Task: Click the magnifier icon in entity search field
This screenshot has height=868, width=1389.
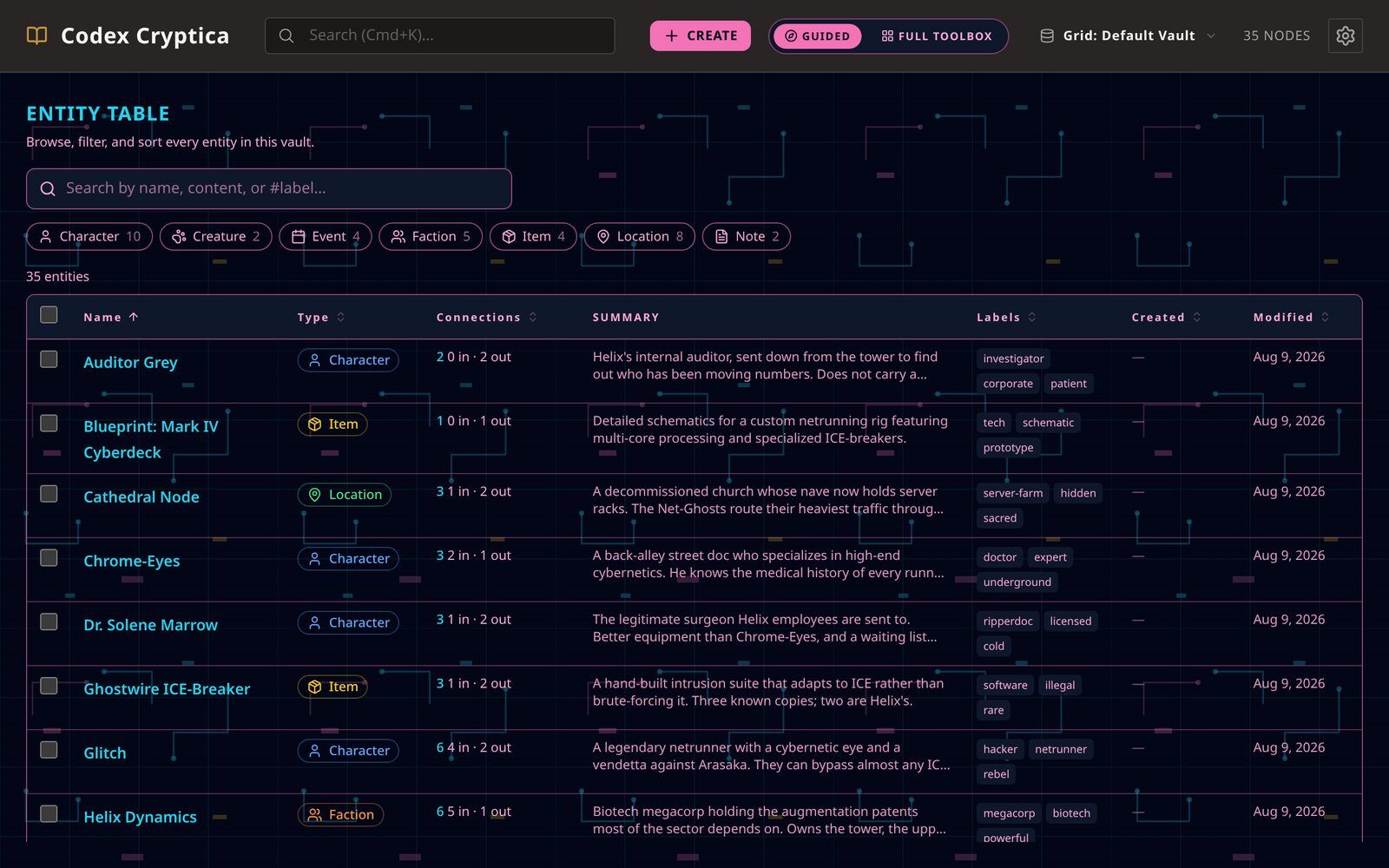Action: (48, 188)
